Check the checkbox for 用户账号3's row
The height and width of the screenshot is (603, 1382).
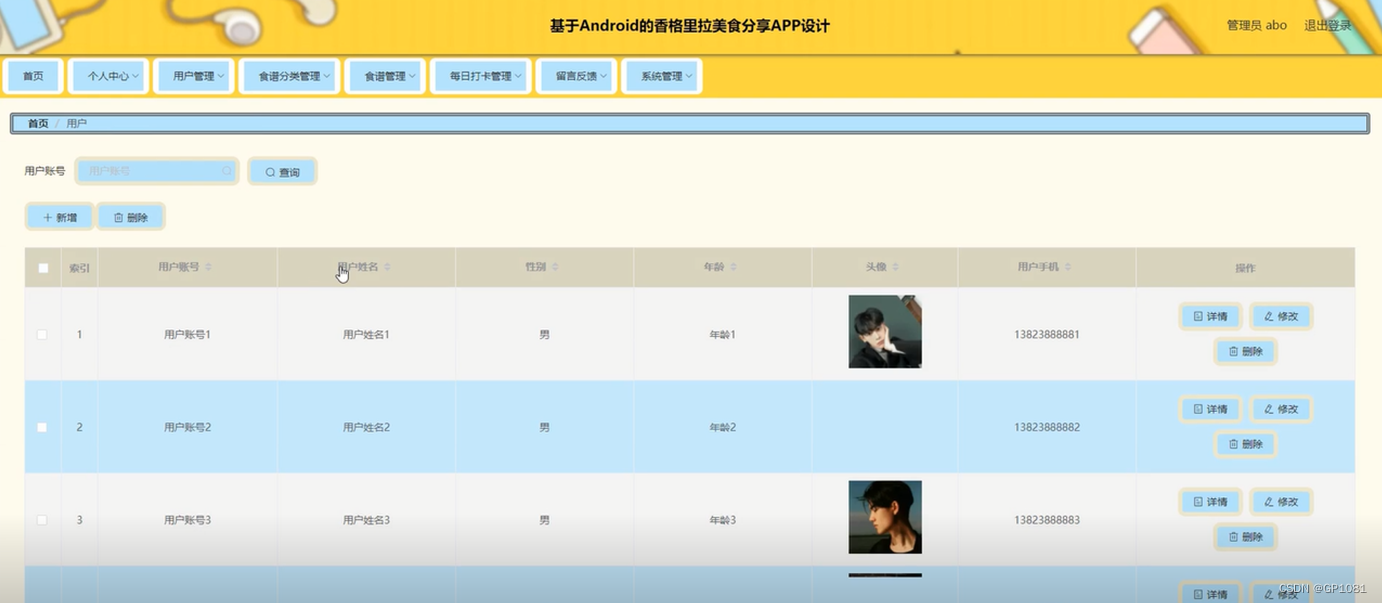point(42,519)
